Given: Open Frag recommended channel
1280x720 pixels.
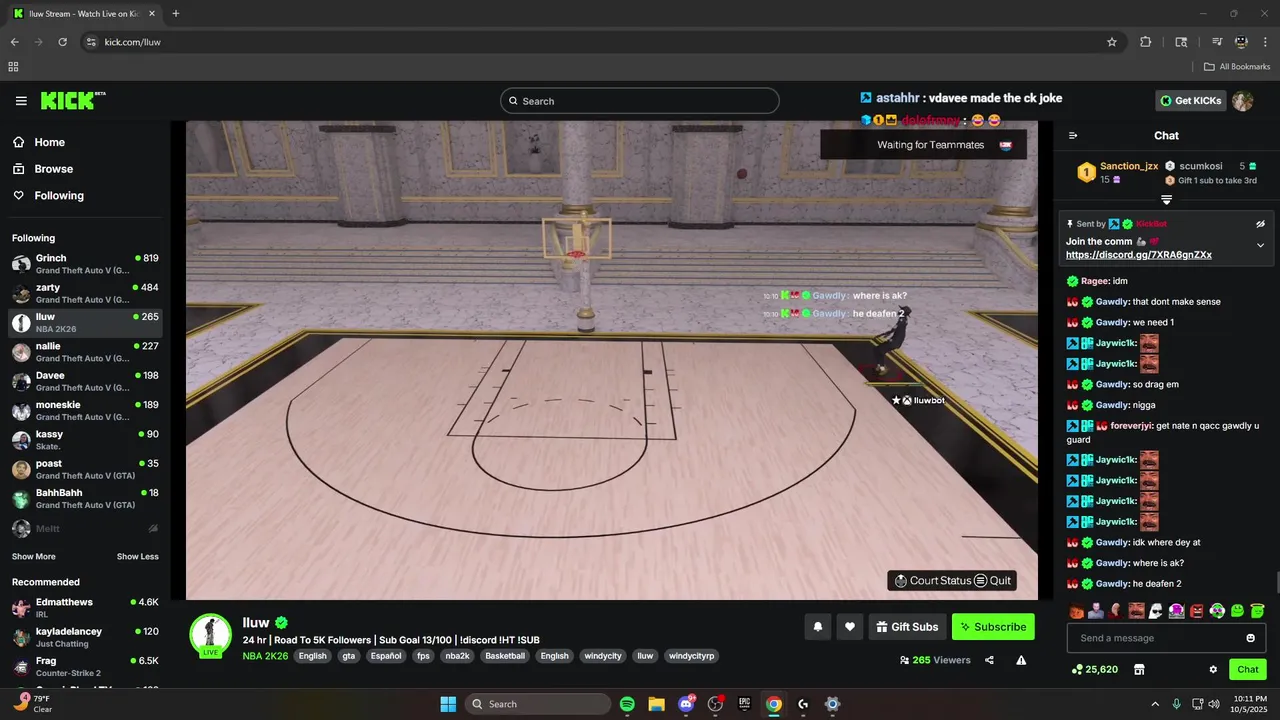Looking at the screenshot, I should pyautogui.click(x=85, y=666).
